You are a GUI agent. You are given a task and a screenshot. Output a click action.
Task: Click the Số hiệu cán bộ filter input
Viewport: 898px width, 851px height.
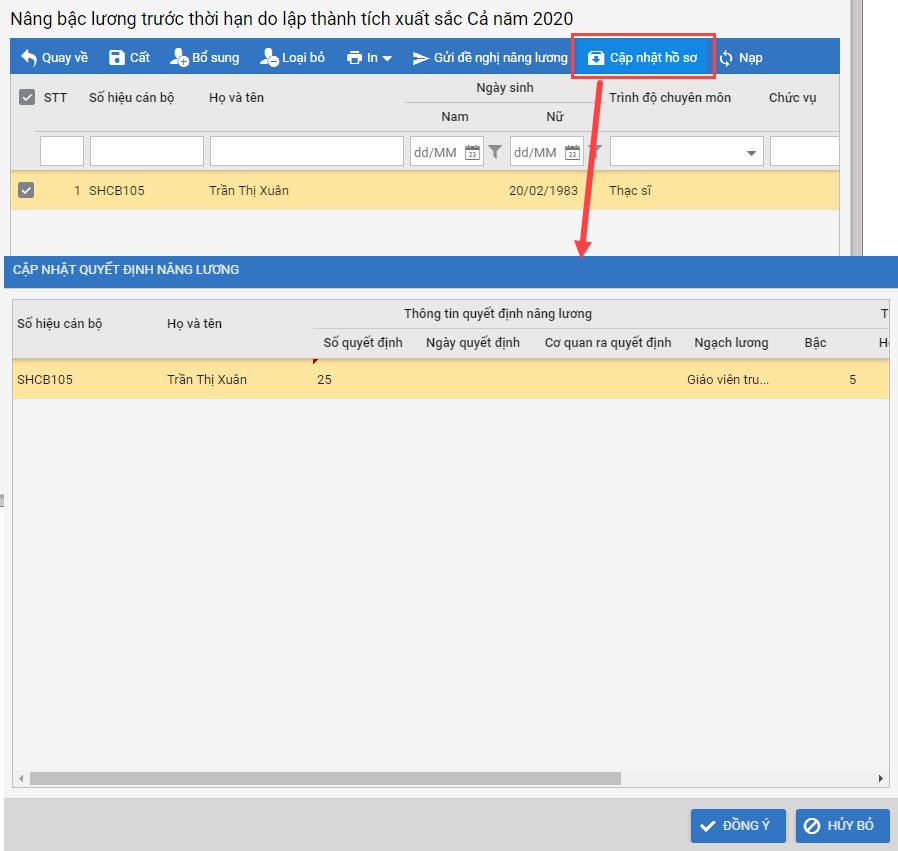tap(146, 152)
